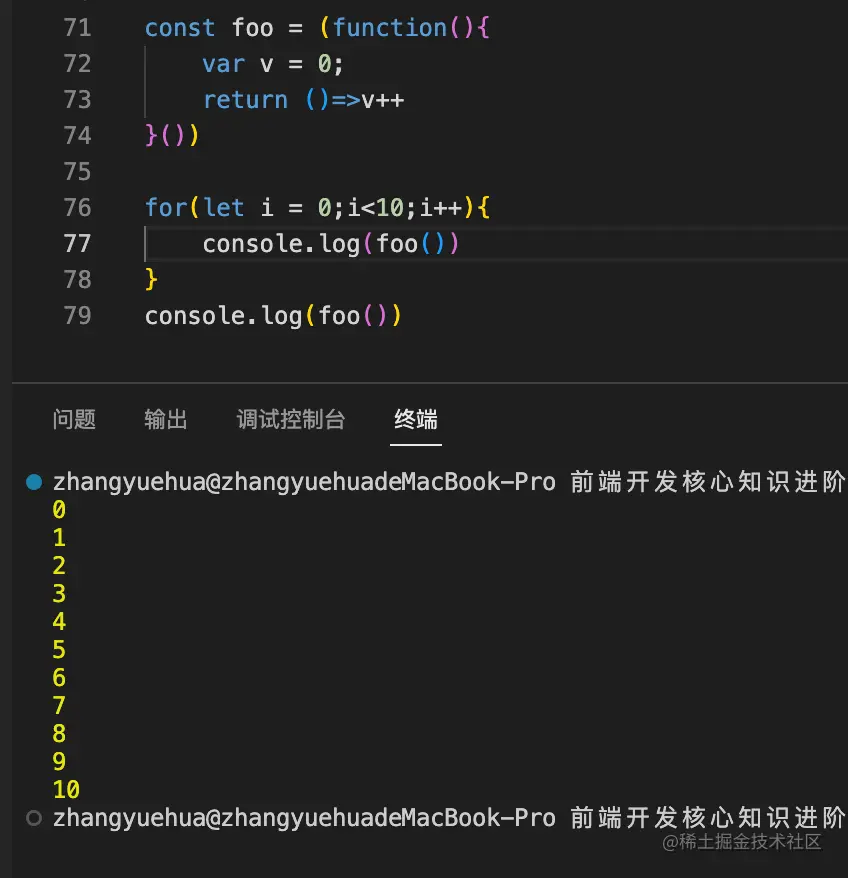This screenshot has height=878, width=848.
Task: Click the 'for' keyword on line 76
Action: coord(166,208)
